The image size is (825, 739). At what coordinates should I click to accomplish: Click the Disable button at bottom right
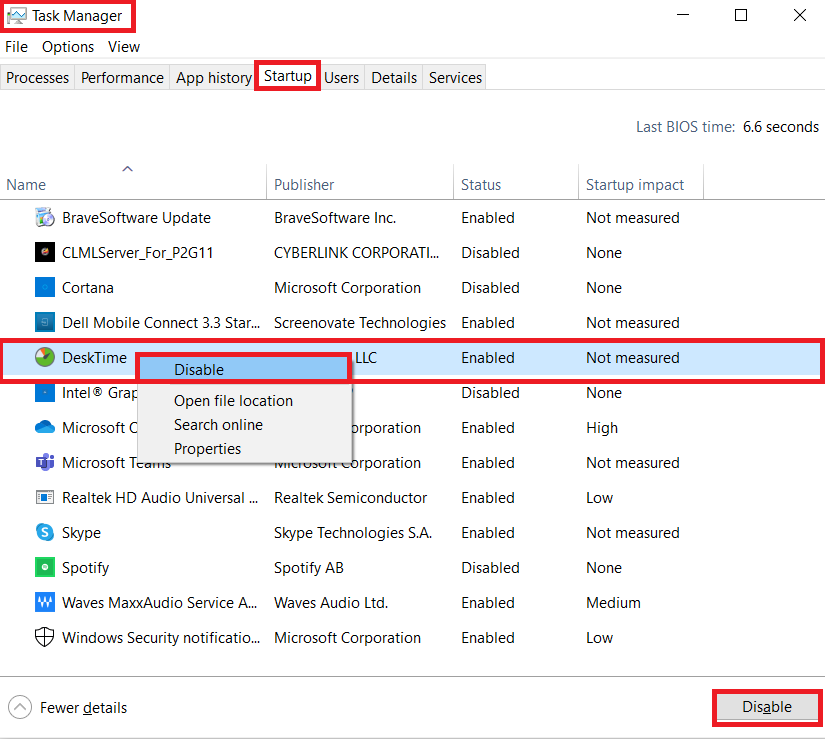point(767,707)
